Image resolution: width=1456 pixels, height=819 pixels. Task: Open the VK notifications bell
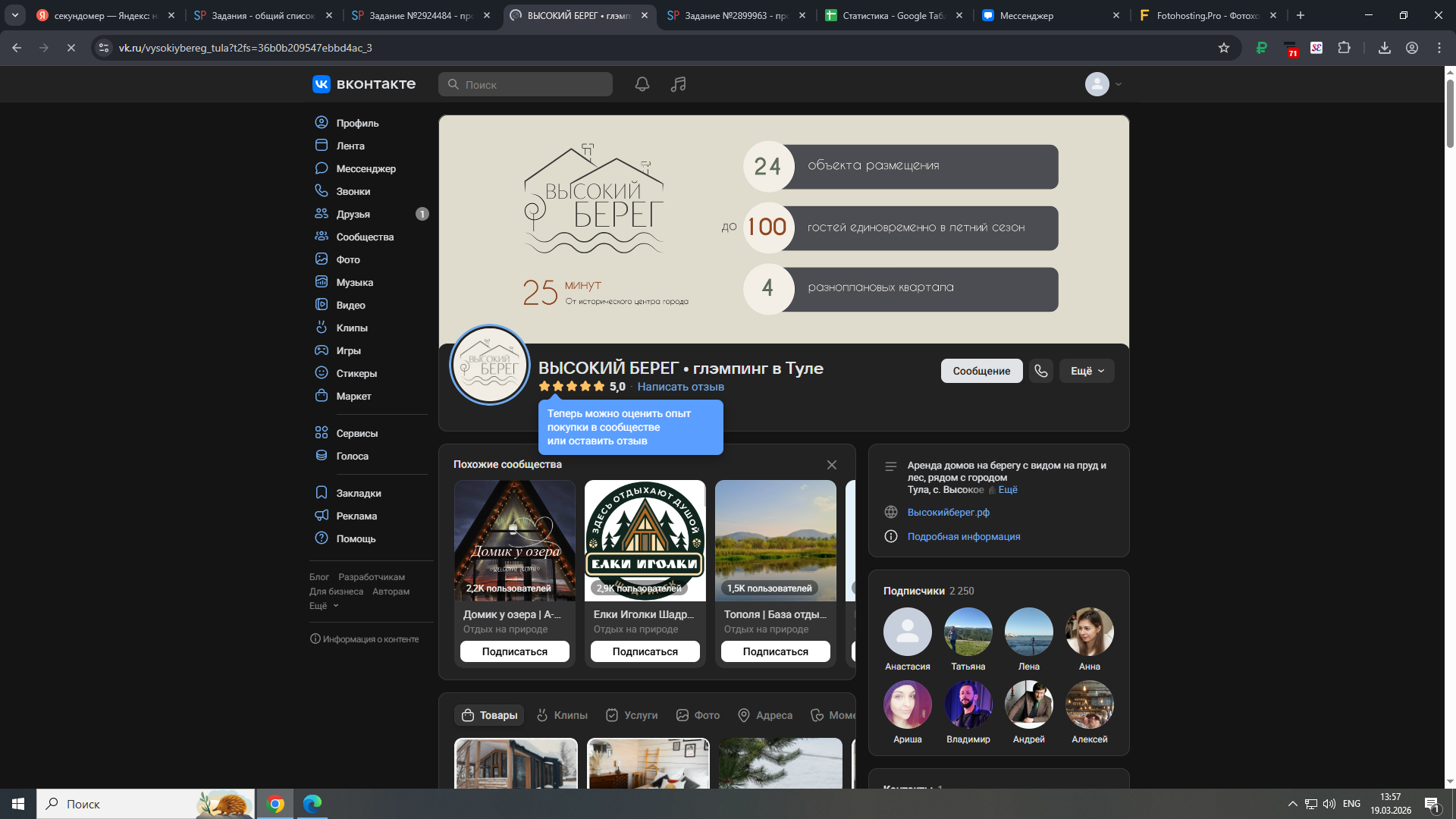point(642,84)
